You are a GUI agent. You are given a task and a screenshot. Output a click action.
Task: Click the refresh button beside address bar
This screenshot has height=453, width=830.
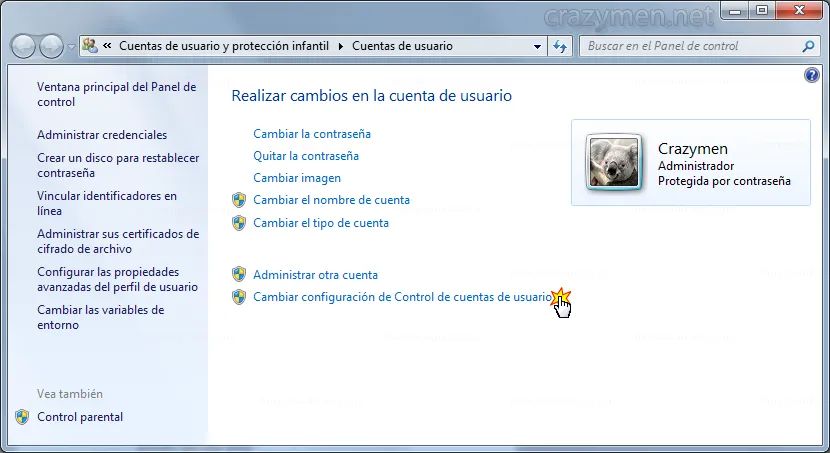tap(561, 46)
